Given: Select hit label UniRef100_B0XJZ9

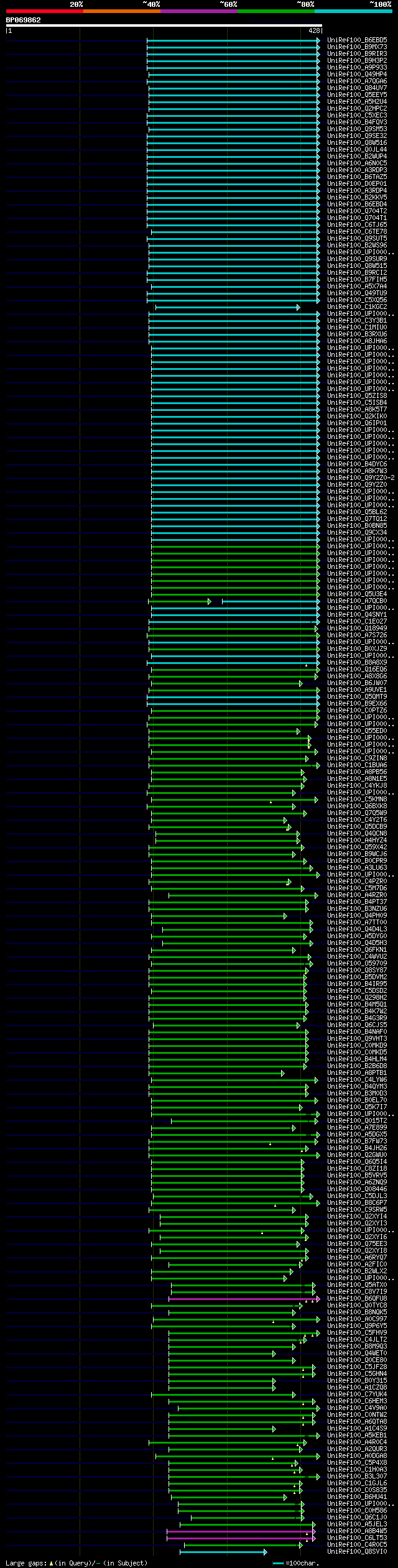Looking at the screenshot, I should click(x=357, y=649).
